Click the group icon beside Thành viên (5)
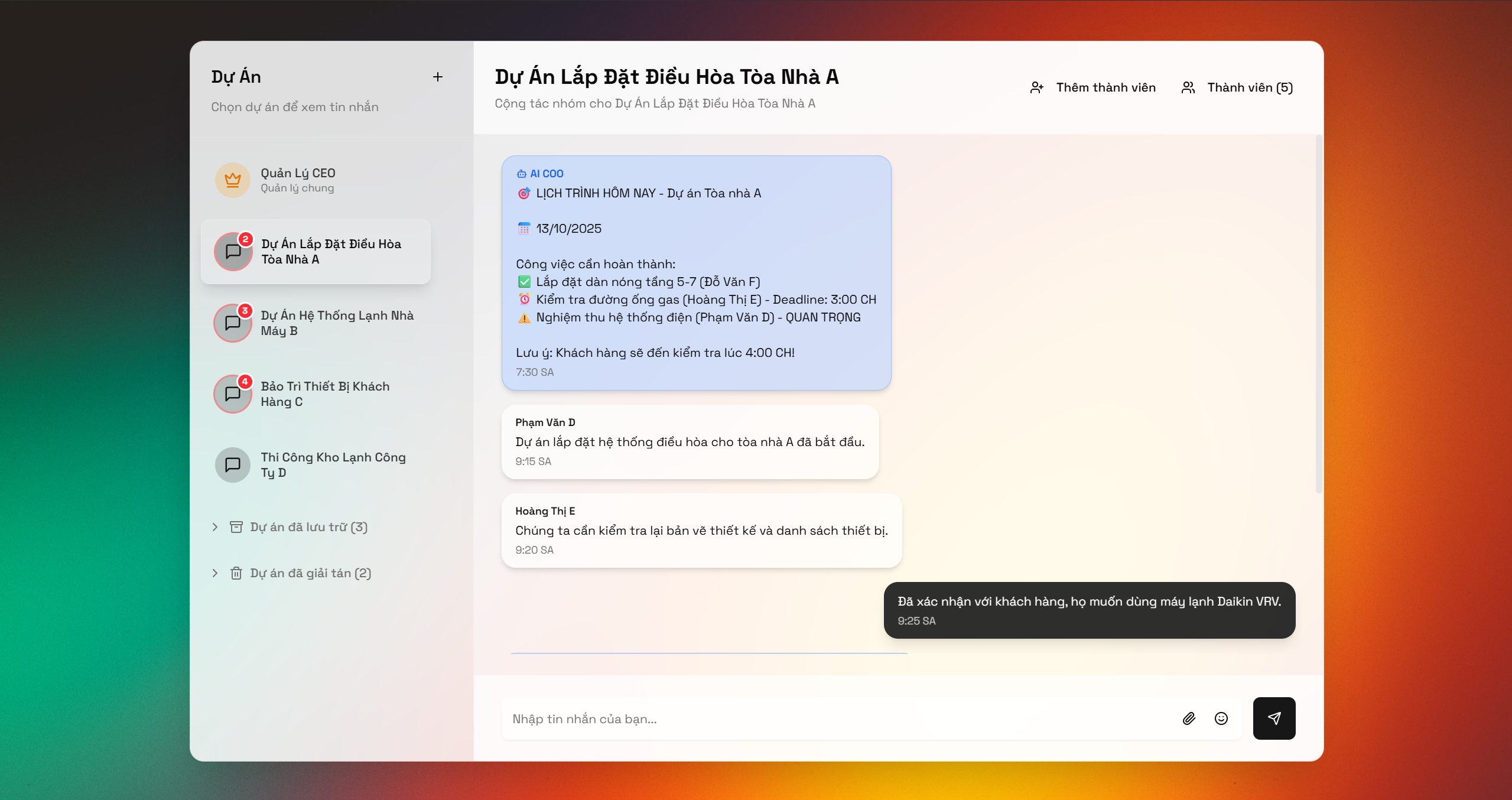Viewport: 1512px width, 800px height. coord(1188,87)
